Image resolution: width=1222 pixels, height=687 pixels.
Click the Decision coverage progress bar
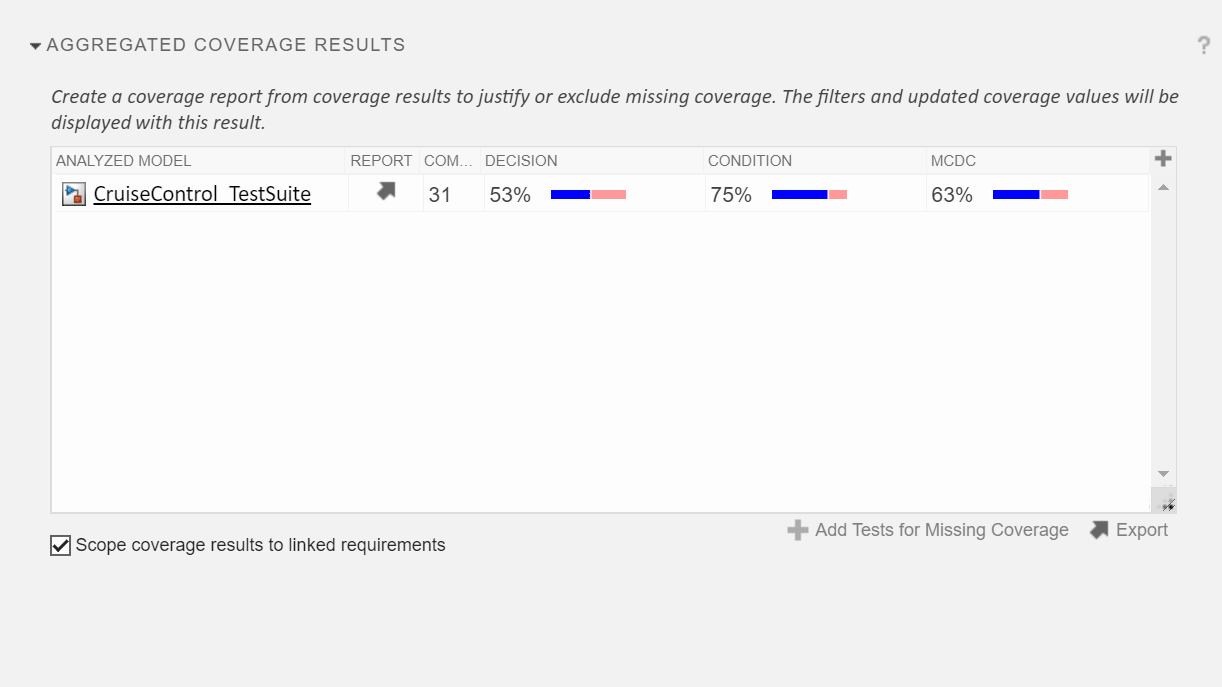tap(588, 194)
